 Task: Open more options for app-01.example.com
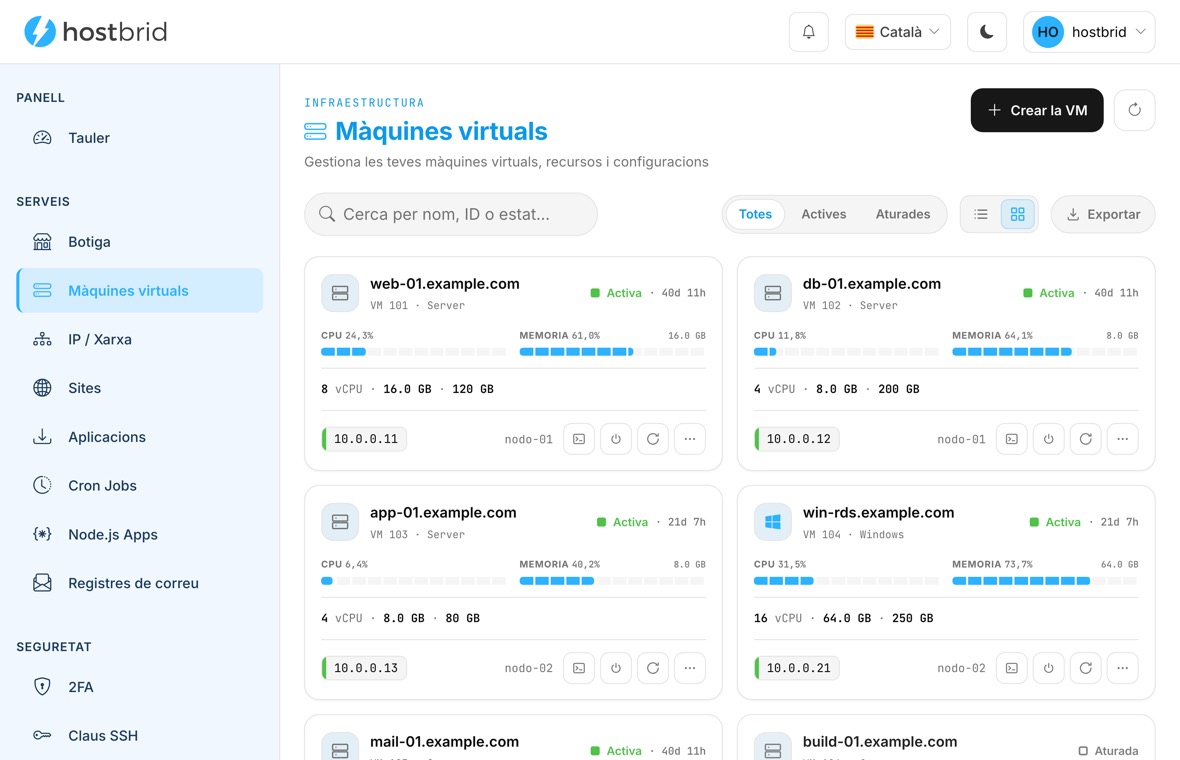click(x=689, y=667)
